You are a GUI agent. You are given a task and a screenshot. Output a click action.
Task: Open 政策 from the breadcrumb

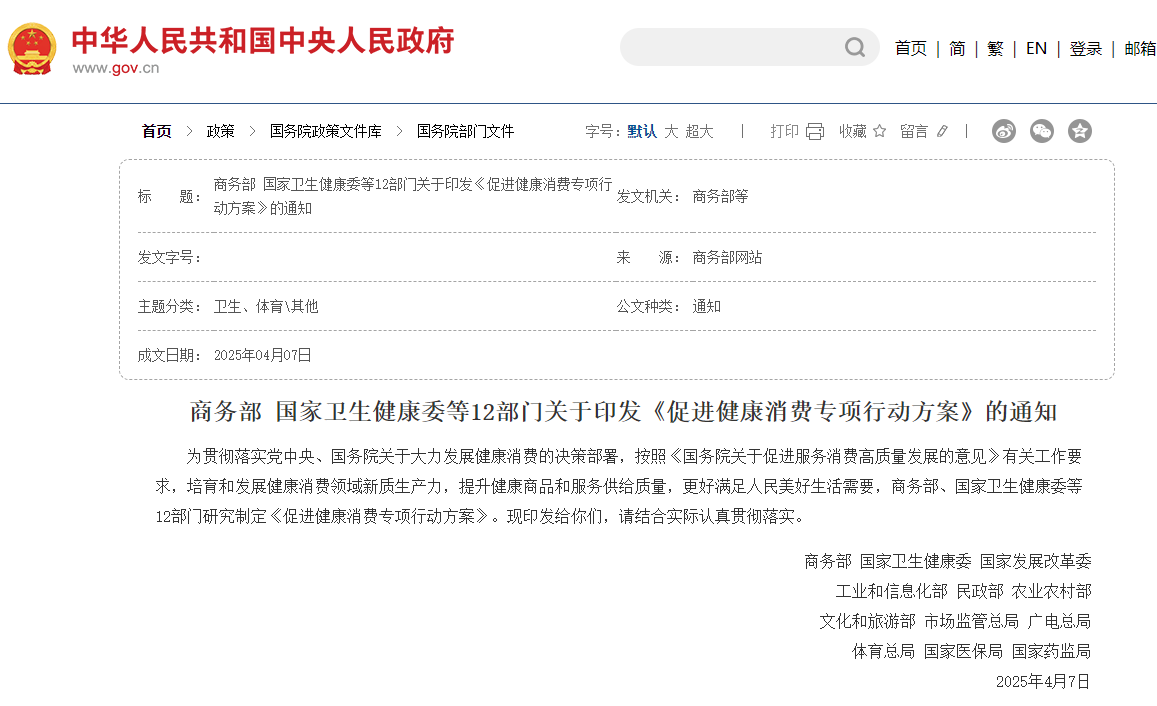pyautogui.click(x=221, y=131)
